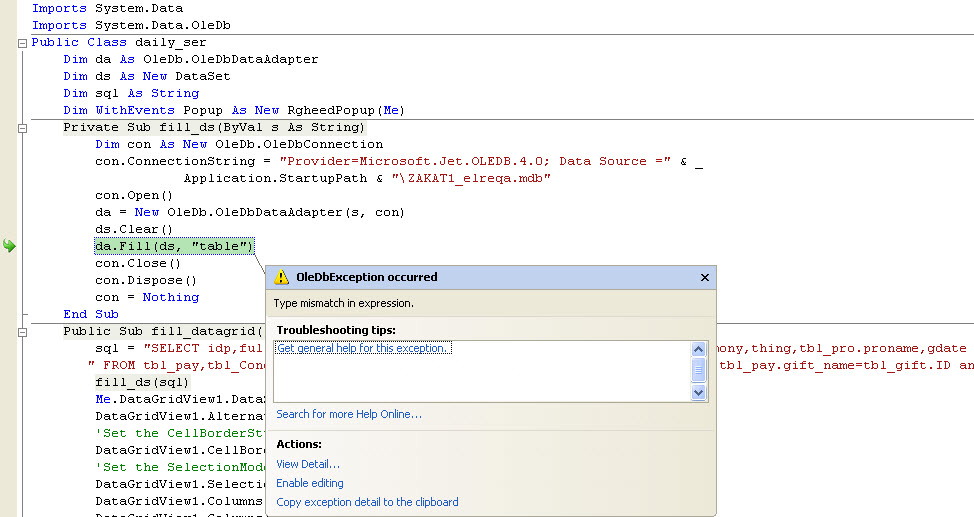This screenshot has height=517, width=974.
Task: Click Search for more Help Online link
Action: pyautogui.click(x=349, y=414)
